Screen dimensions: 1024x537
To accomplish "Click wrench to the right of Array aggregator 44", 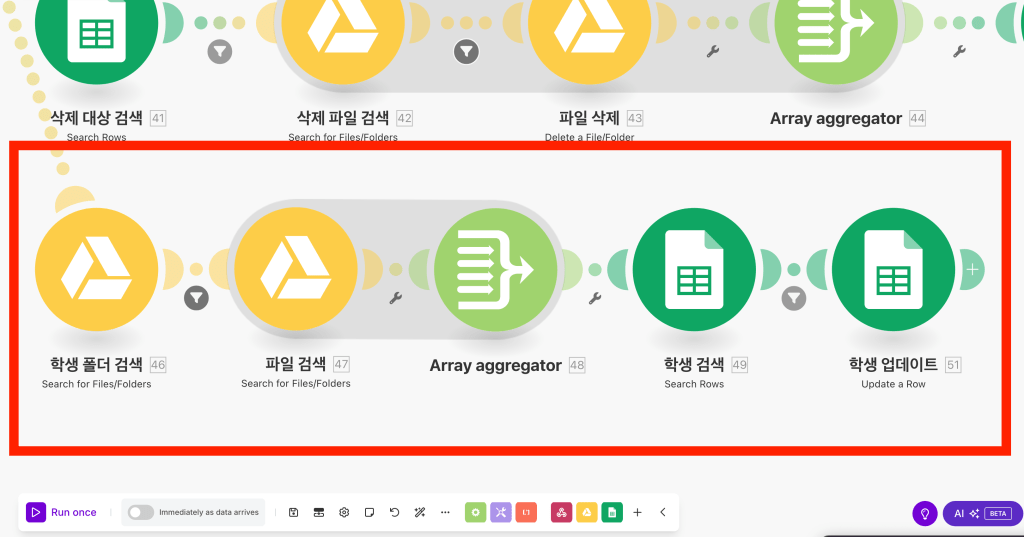I will pyautogui.click(x=959, y=52).
